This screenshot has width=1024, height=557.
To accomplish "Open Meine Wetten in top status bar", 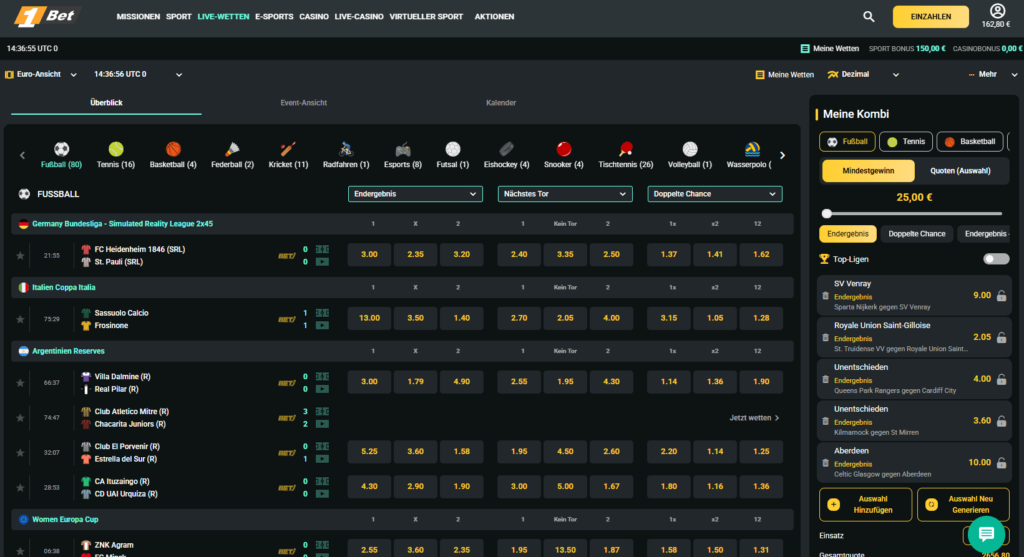I will (829, 48).
